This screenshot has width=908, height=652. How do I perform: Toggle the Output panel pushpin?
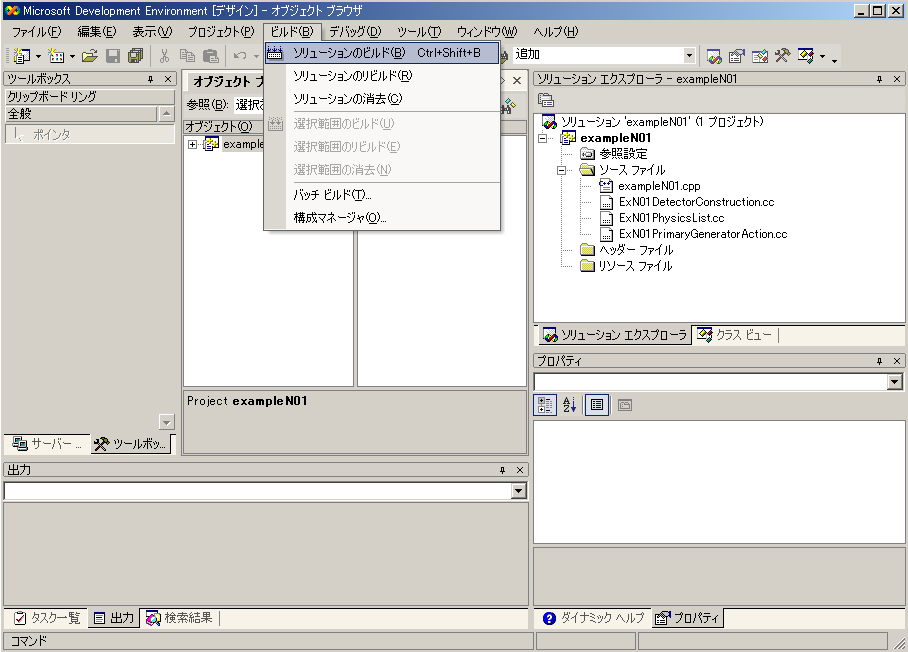[x=503, y=470]
